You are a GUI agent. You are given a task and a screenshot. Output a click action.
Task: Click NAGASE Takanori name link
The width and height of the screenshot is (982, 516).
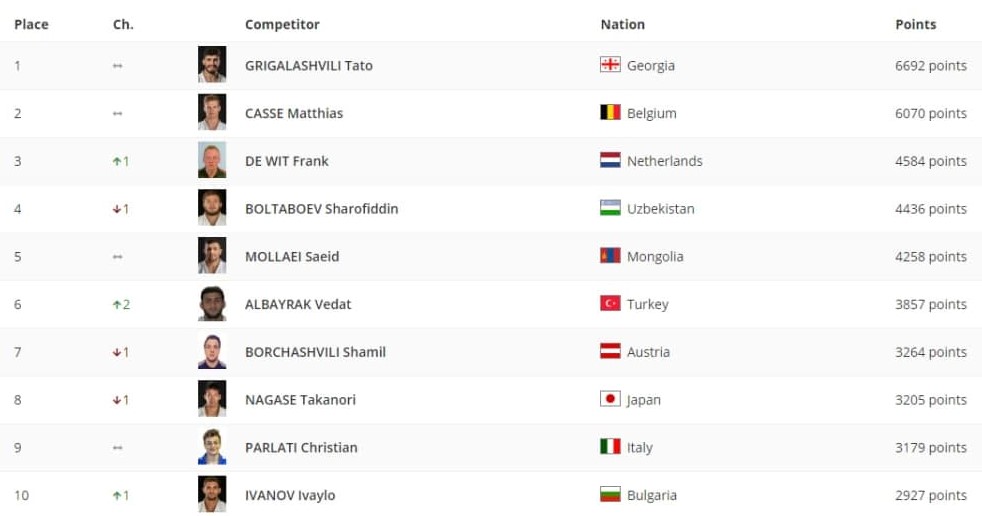coord(300,400)
